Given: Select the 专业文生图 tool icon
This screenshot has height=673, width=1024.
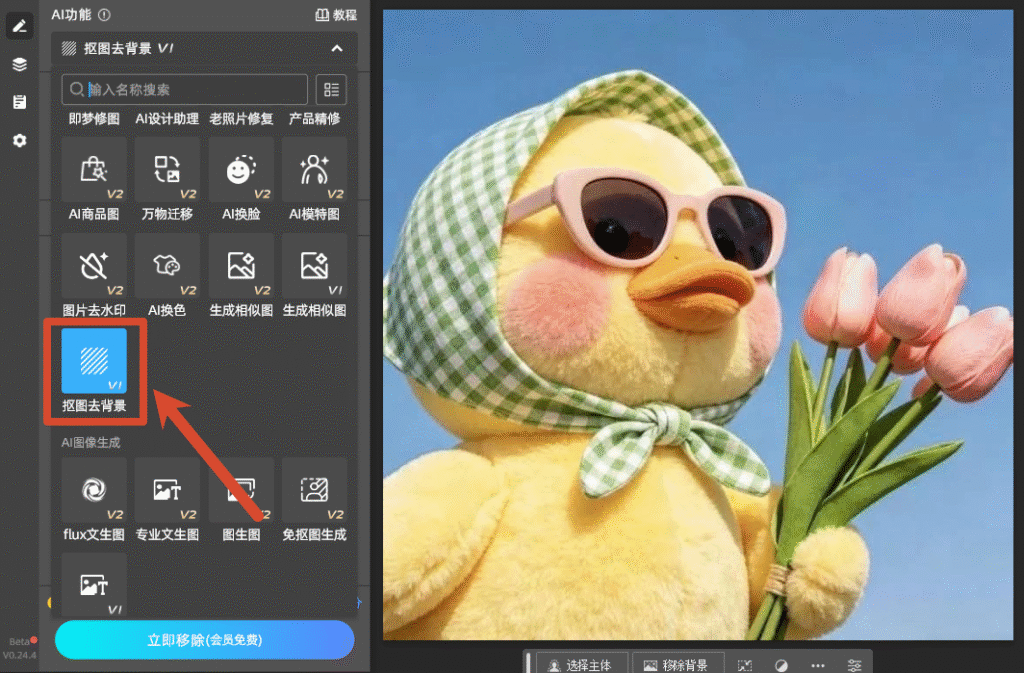Looking at the screenshot, I should (x=167, y=490).
